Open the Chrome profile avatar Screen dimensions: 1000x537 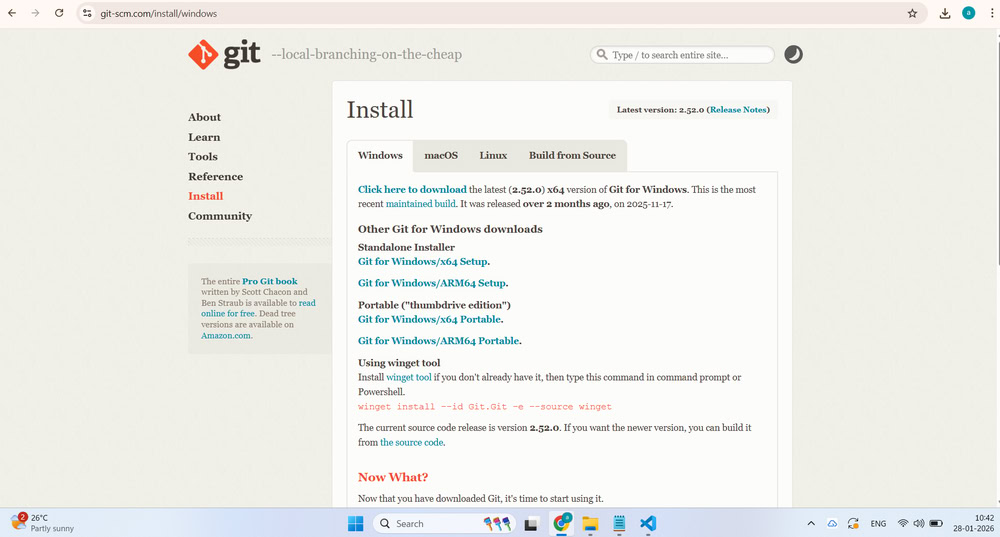pos(968,13)
